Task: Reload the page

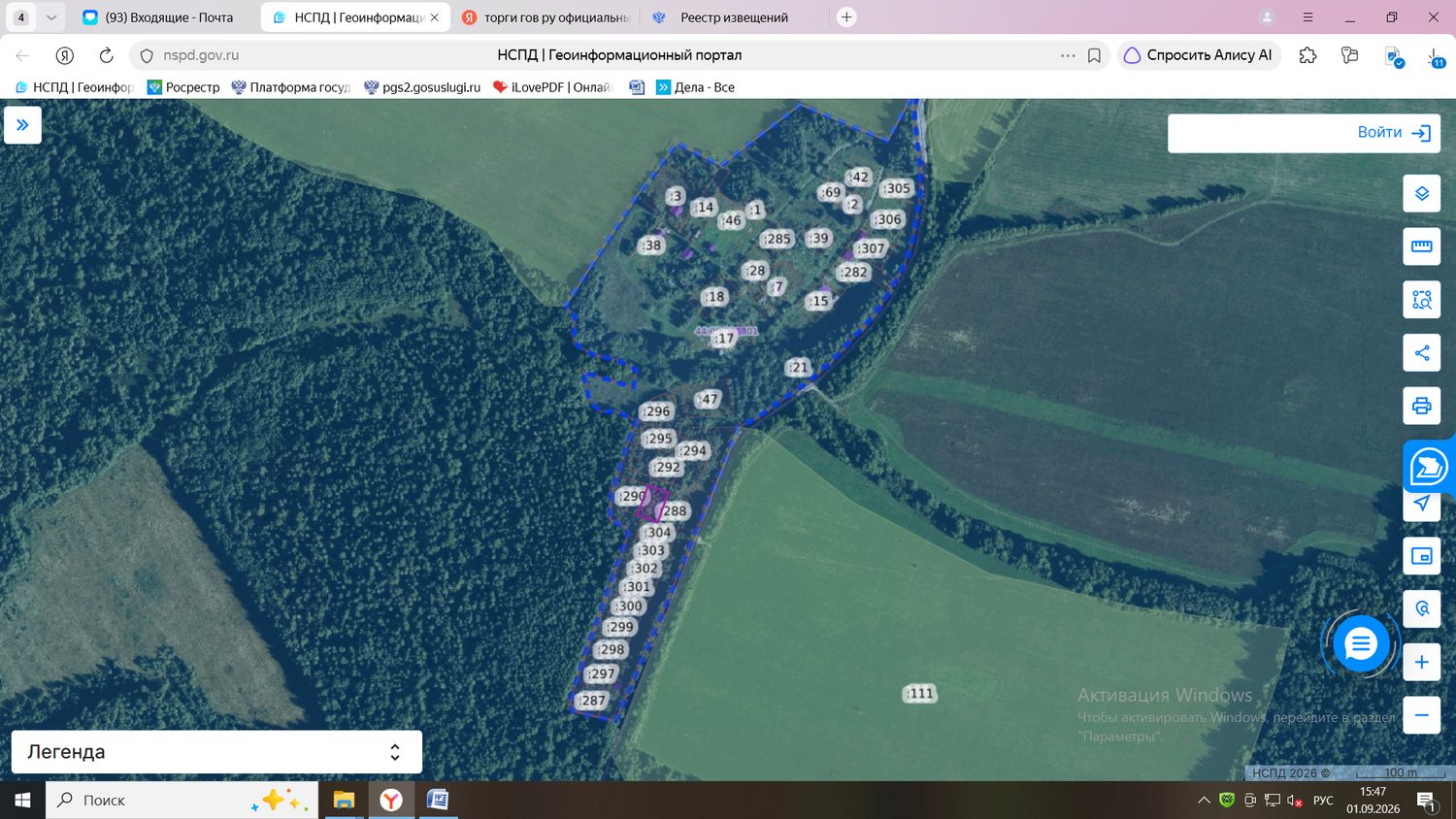Action: click(x=107, y=55)
